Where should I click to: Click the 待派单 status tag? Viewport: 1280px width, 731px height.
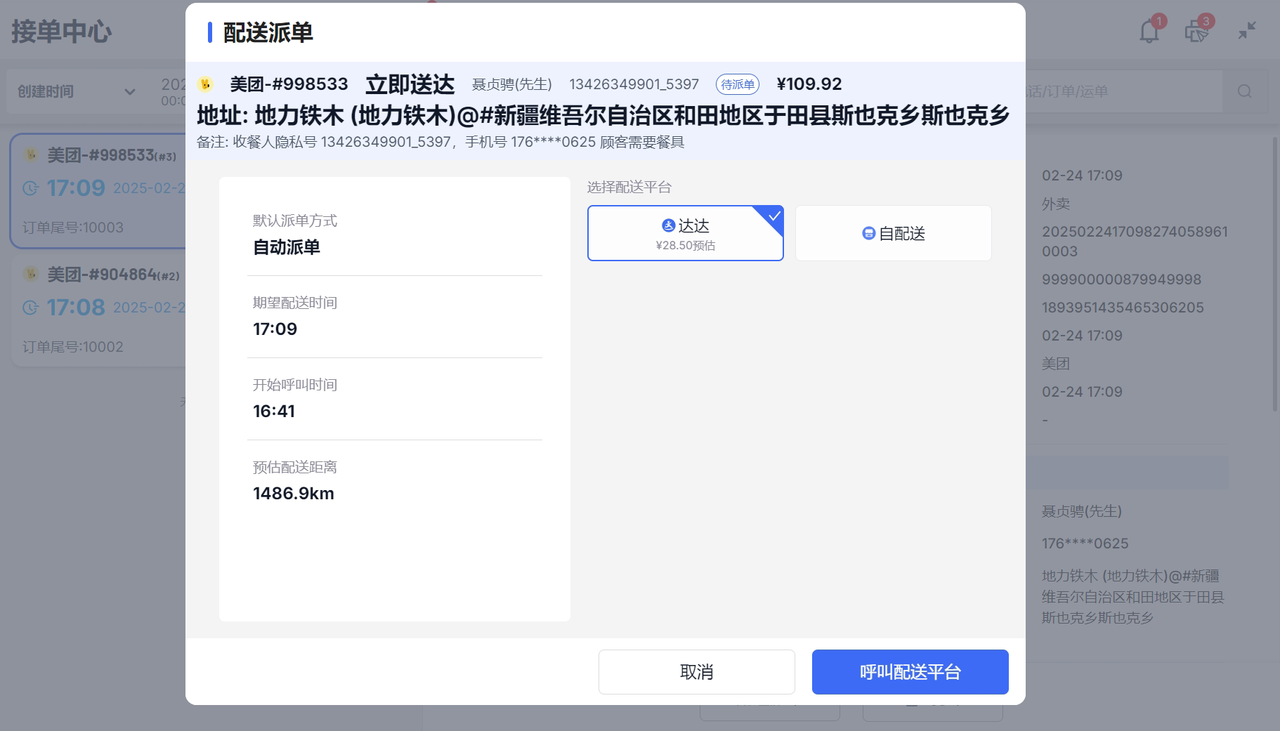click(x=737, y=85)
